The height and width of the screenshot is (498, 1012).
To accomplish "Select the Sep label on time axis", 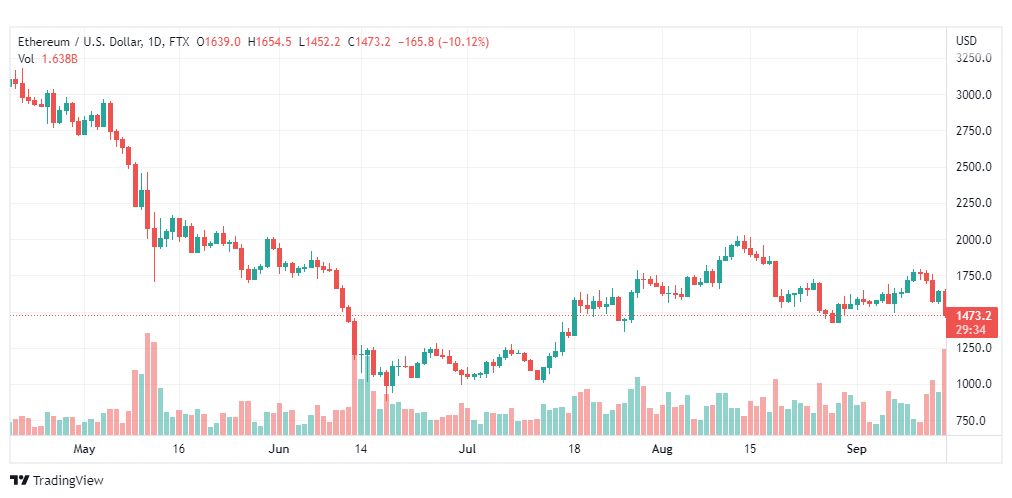I will click(856, 449).
